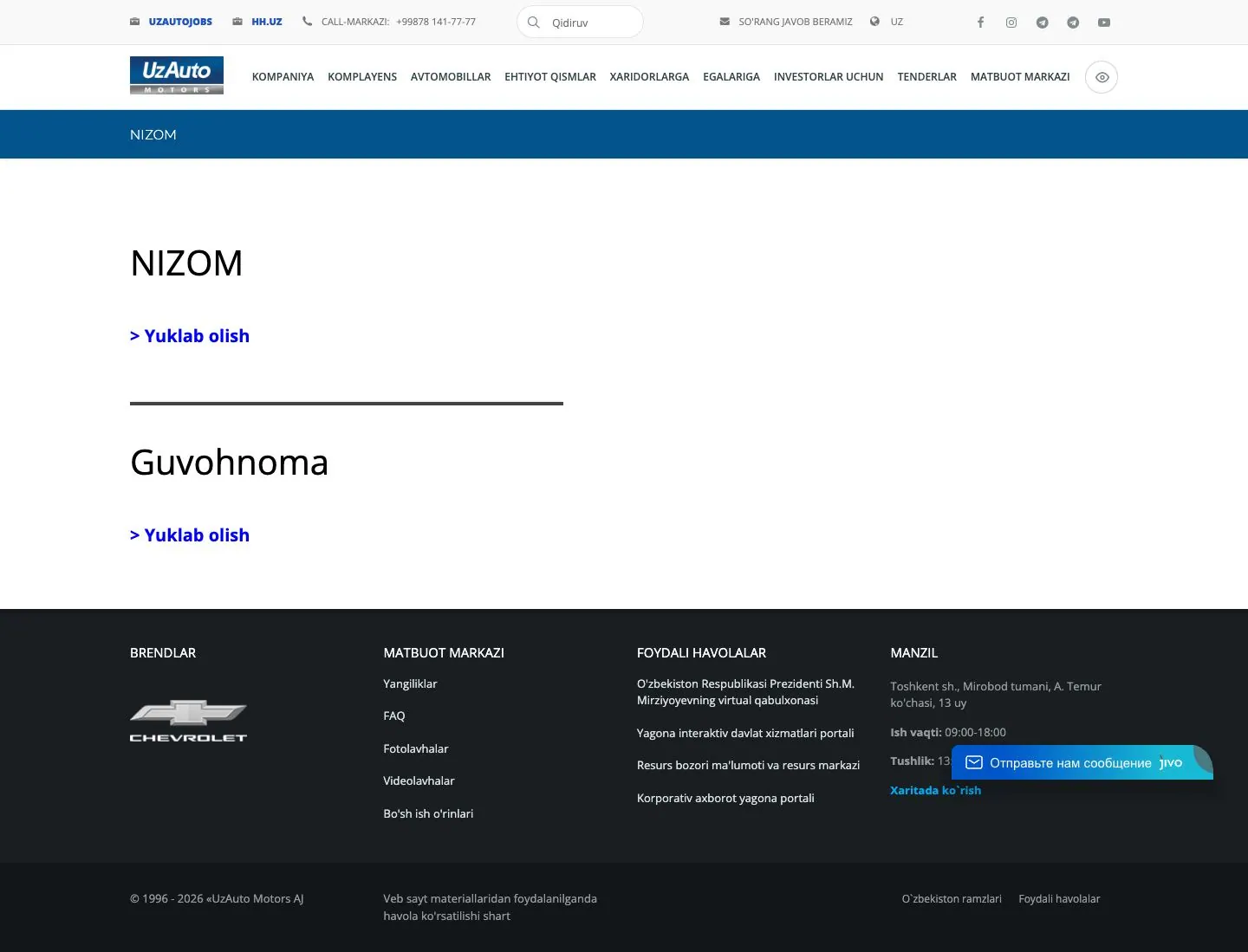Open the Instagram profile icon
This screenshot has width=1248, height=952.
1011,23
